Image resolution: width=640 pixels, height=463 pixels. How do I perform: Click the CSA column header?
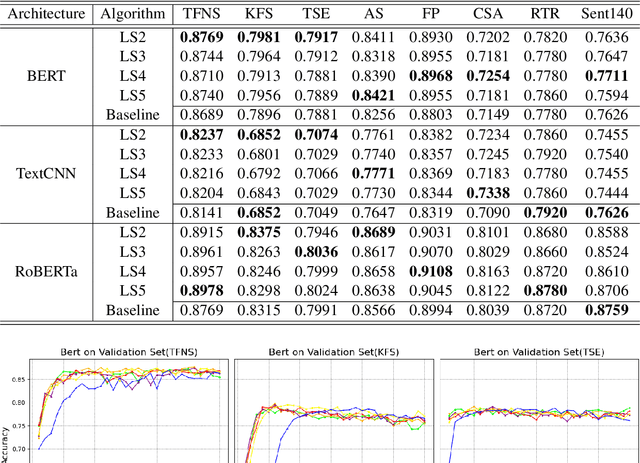(490, 15)
